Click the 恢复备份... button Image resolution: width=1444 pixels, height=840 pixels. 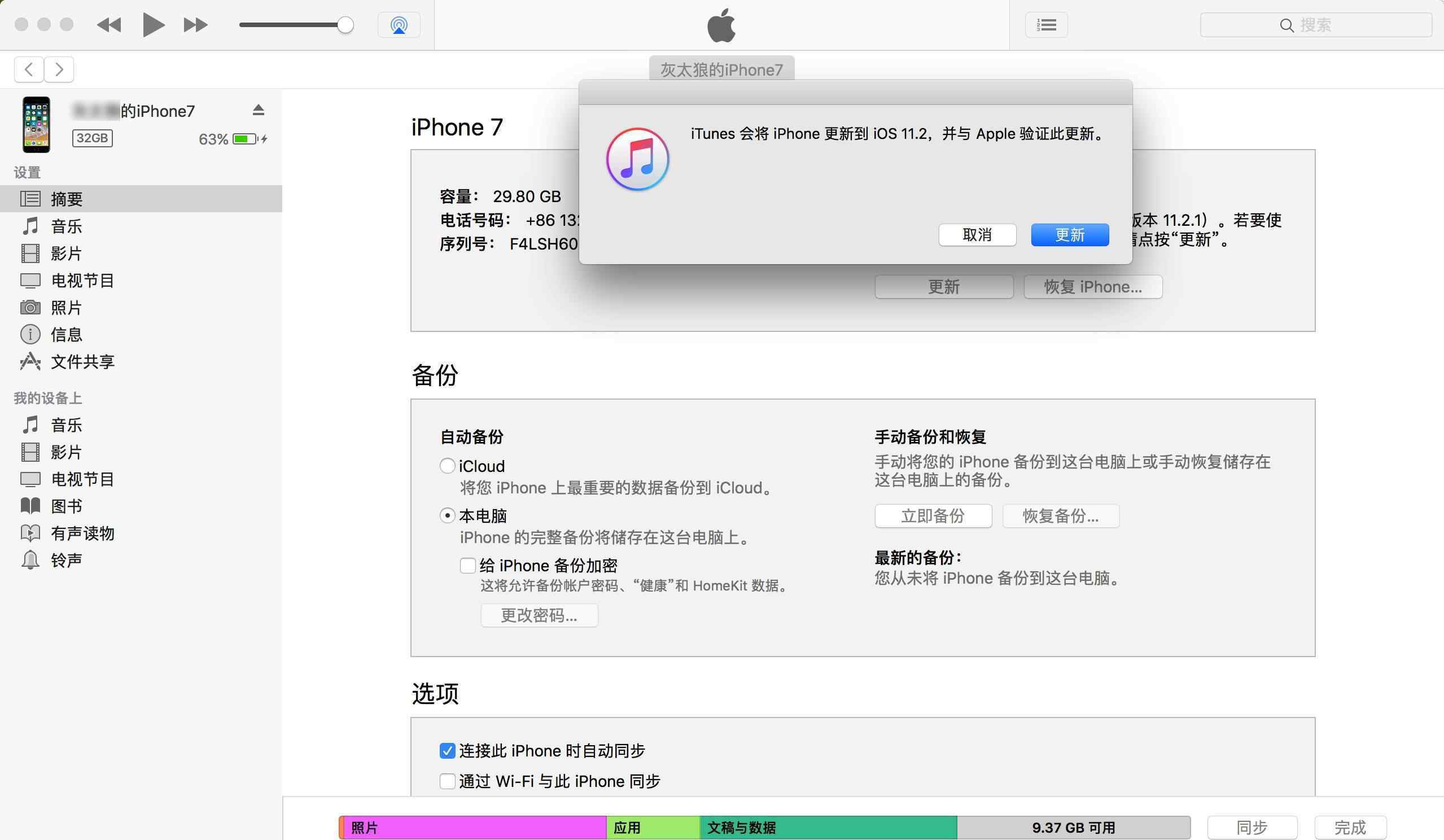pyautogui.click(x=1061, y=516)
